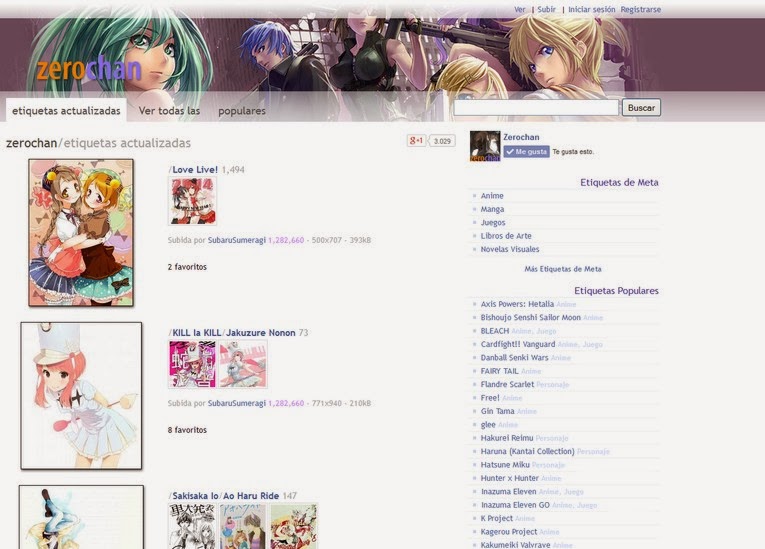765x549 pixels.
Task: Click the 3.029 Google +1 counter
Action: [442, 141]
